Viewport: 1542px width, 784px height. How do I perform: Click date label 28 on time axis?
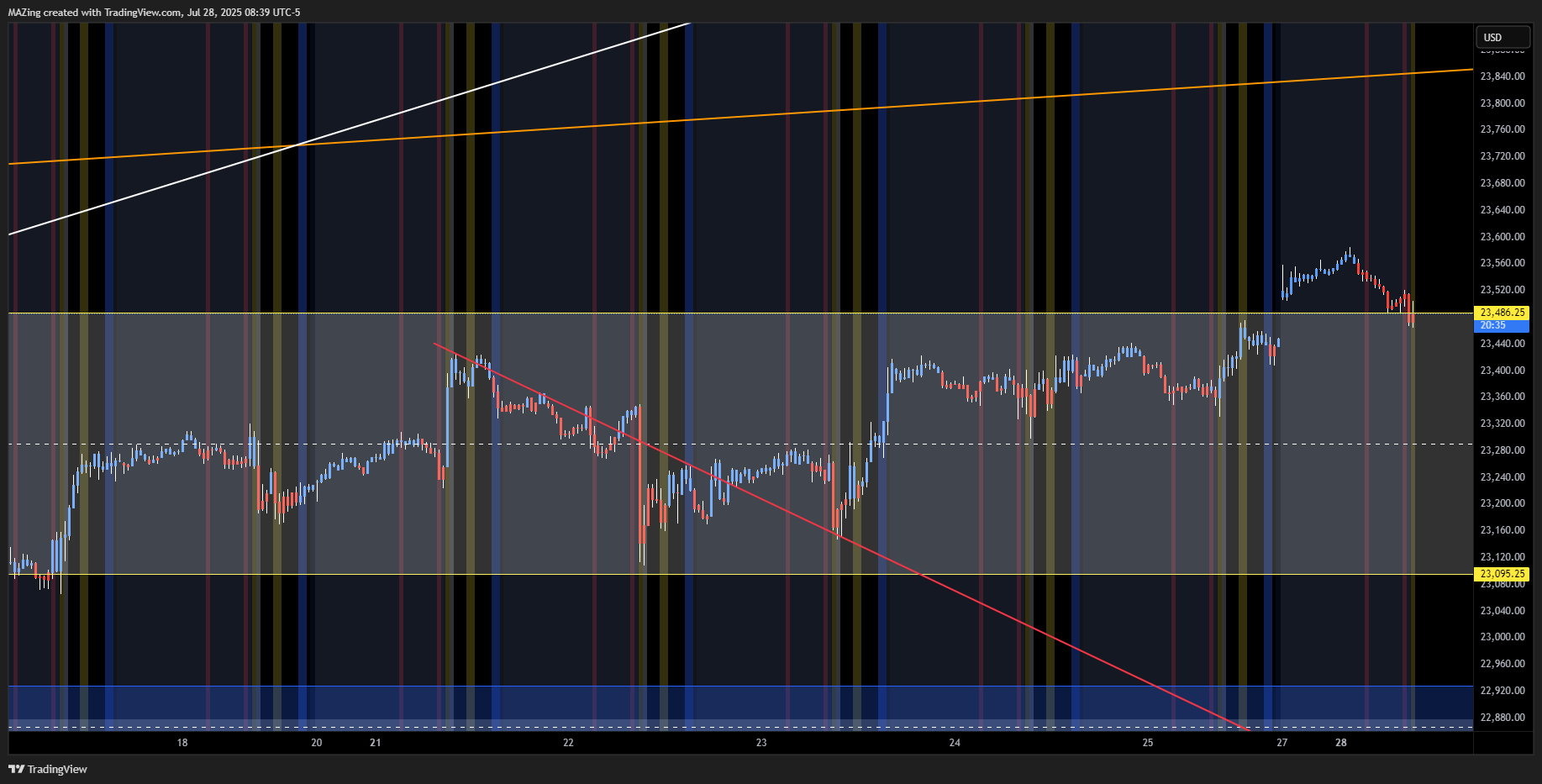(1341, 743)
